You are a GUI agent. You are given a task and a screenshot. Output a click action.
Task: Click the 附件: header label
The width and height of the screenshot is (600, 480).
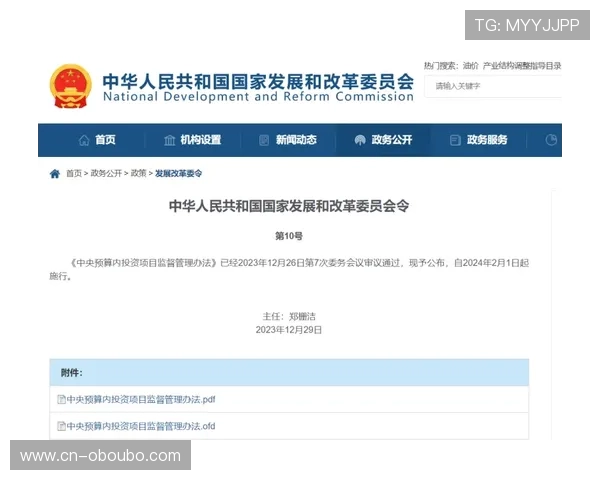coord(72,373)
